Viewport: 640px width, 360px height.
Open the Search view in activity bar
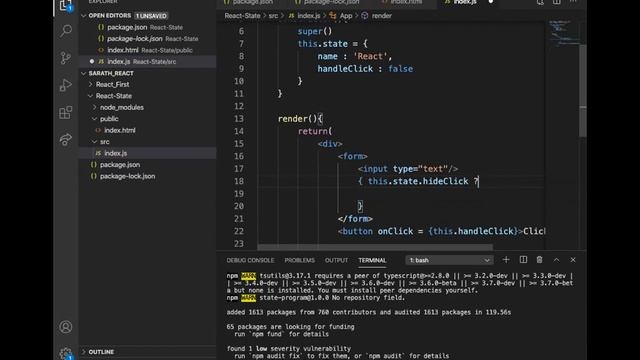tap(66, 30)
